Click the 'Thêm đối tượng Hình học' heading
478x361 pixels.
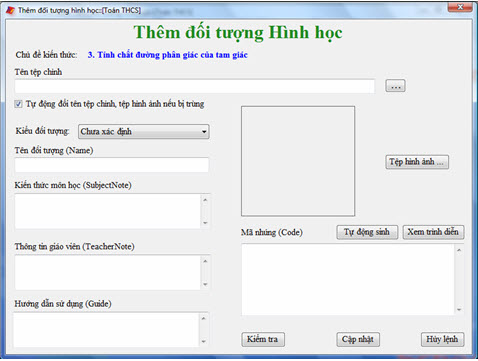click(x=238, y=33)
